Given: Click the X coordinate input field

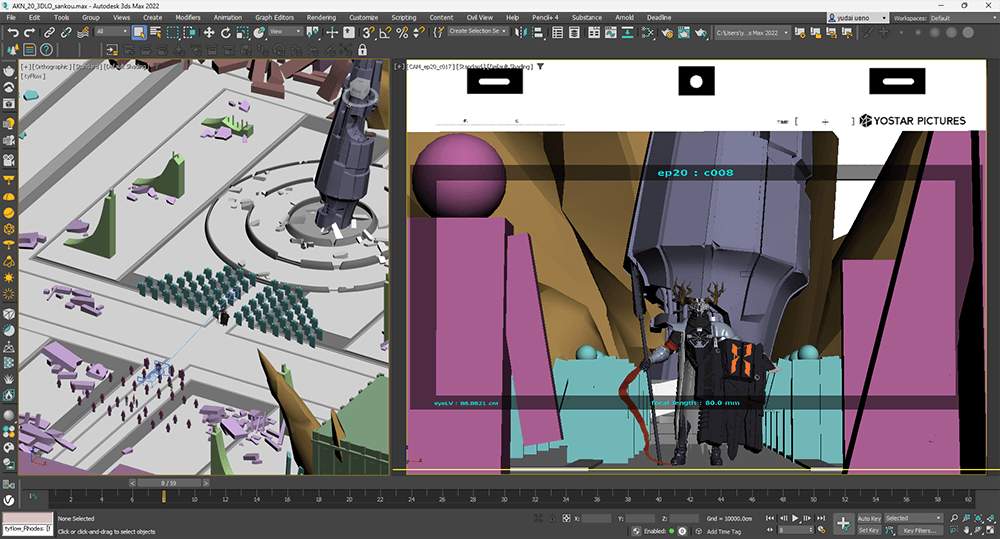Looking at the screenshot, I should coord(596,519).
